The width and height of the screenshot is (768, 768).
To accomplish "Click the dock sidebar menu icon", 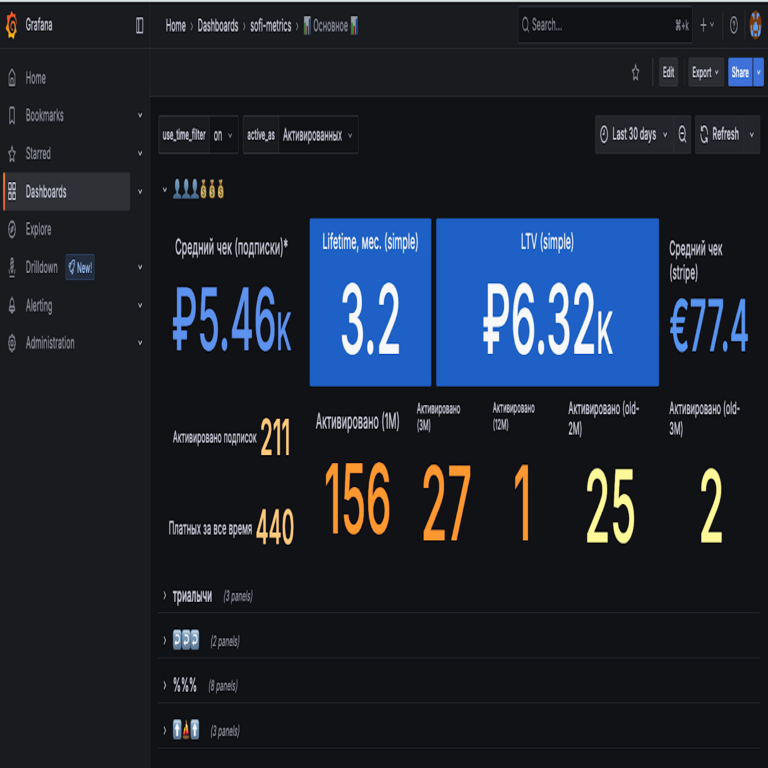I will click(x=139, y=26).
